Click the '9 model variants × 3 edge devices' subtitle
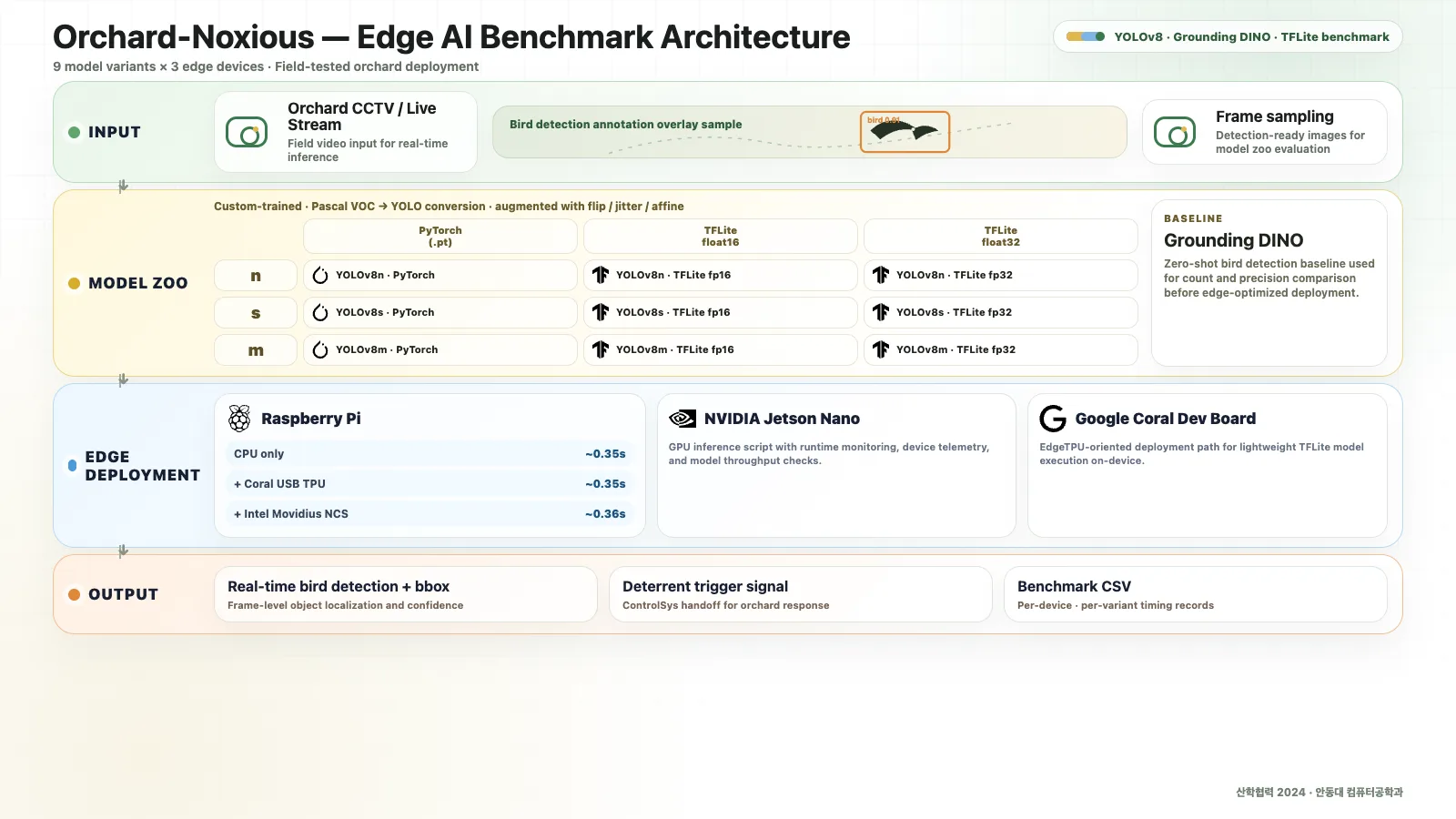Viewport: 1456px width, 819px height. point(266,66)
